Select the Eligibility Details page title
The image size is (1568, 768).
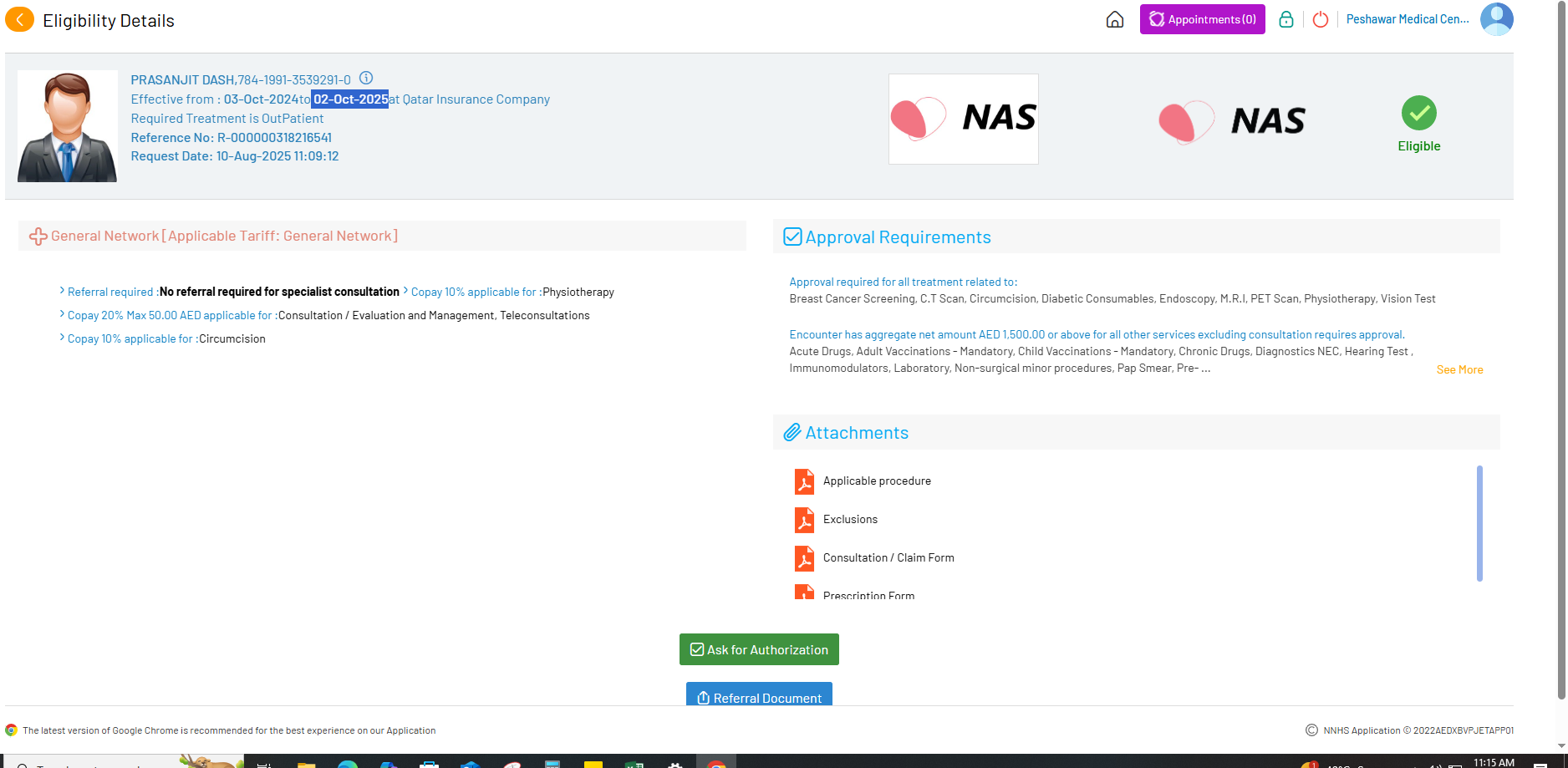point(109,21)
